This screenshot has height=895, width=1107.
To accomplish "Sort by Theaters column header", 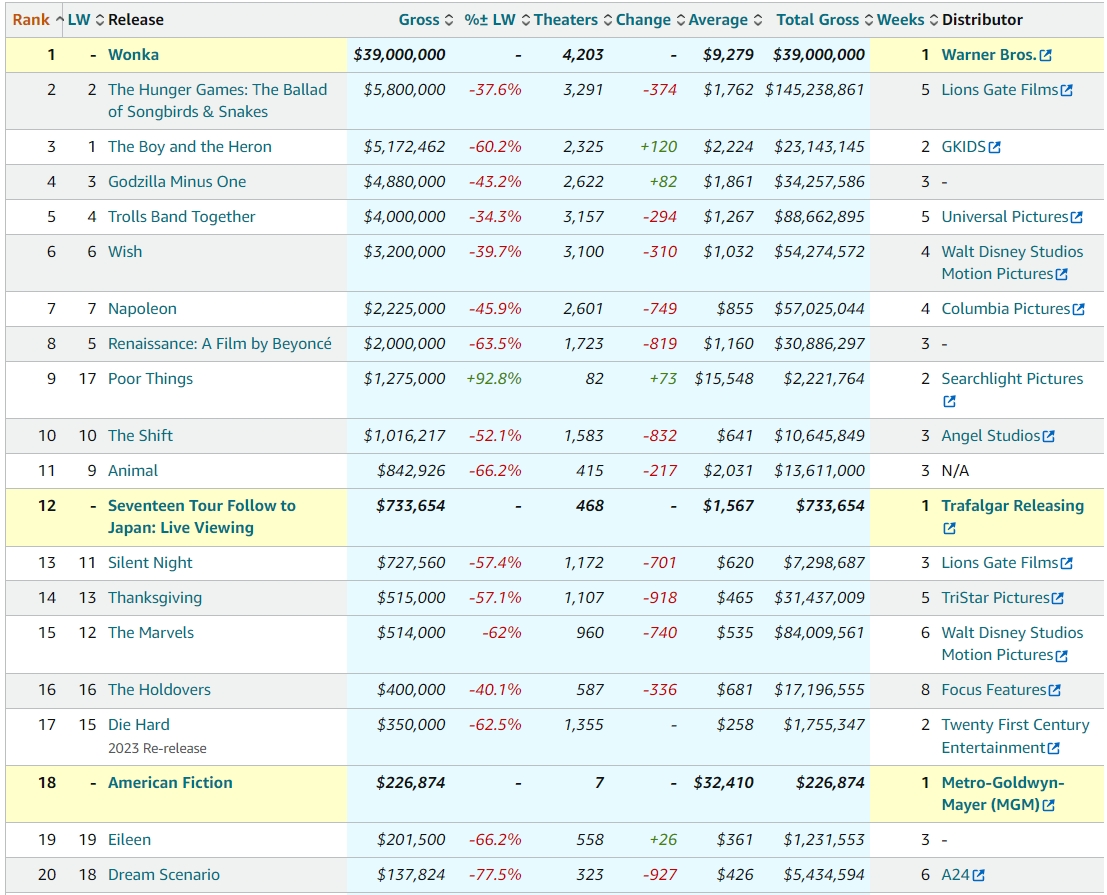I will (573, 20).
